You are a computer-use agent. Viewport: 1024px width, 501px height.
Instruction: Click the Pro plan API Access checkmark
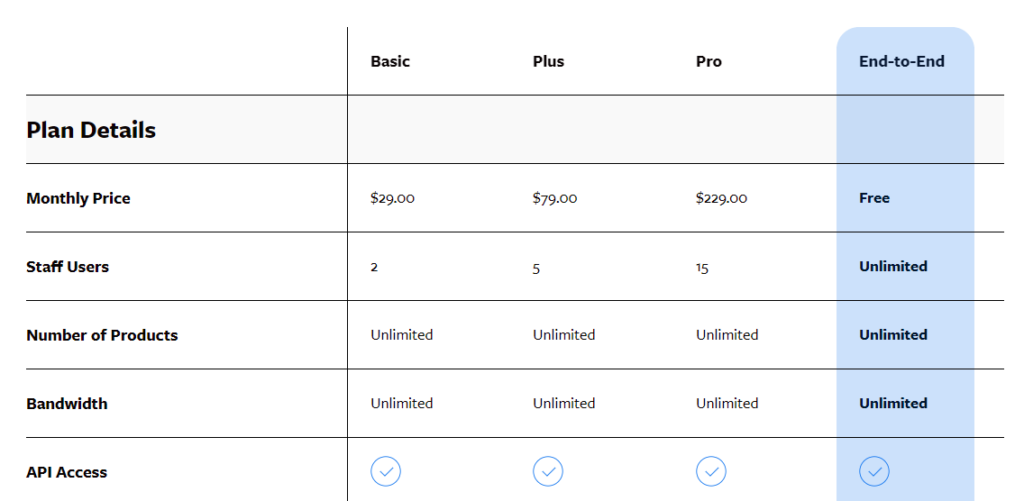coord(711,472)
